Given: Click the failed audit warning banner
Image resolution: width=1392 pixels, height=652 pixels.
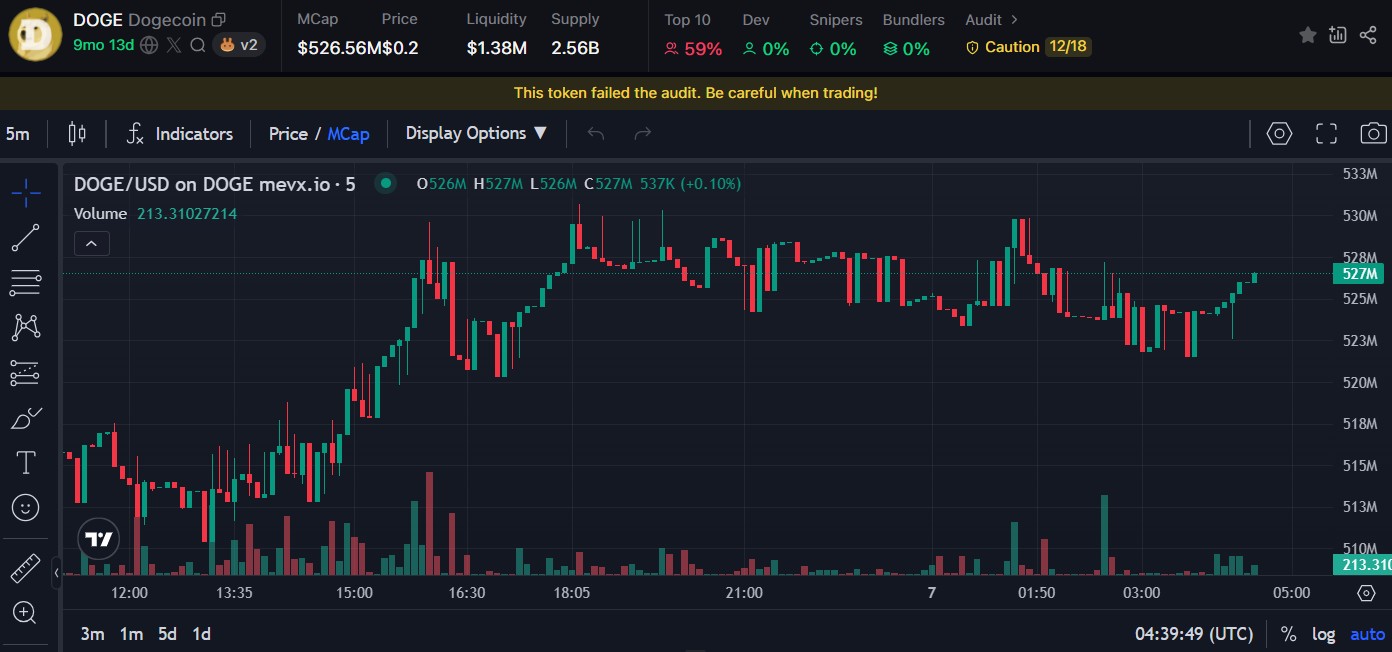Looking at the screenshot, I should [696, 92].
